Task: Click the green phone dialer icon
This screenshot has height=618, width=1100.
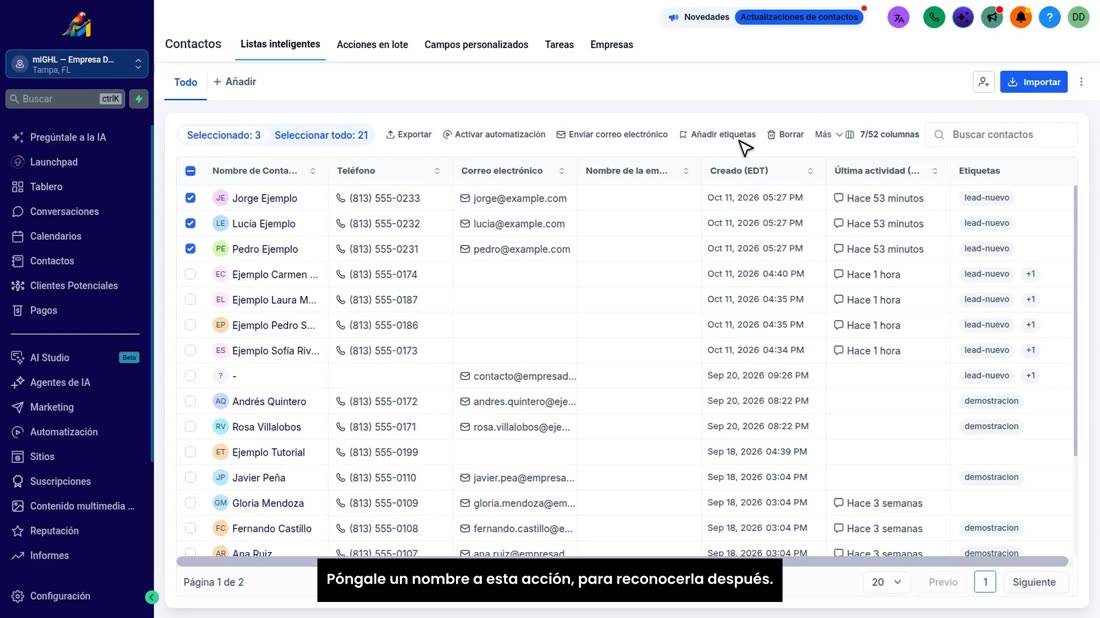Action: (934, 17)
